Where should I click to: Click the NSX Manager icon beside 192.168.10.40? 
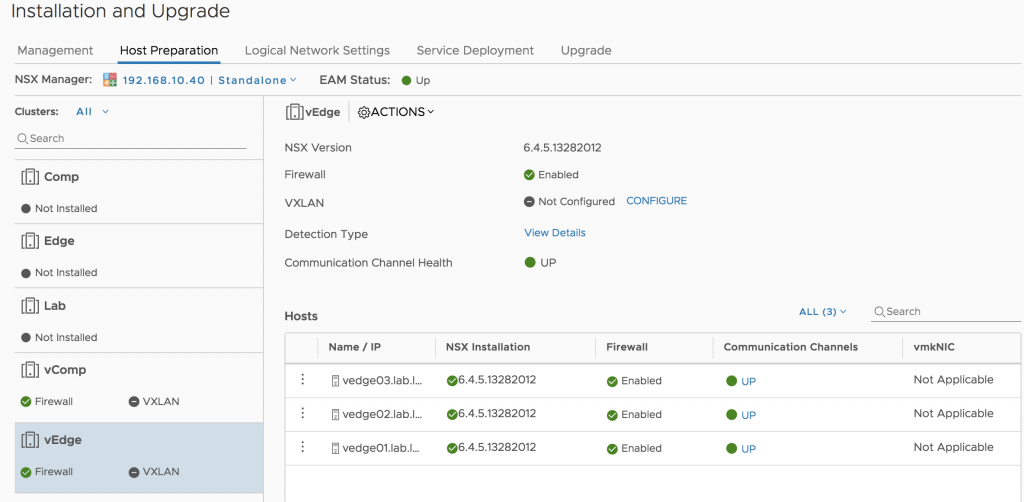(110, 80)
